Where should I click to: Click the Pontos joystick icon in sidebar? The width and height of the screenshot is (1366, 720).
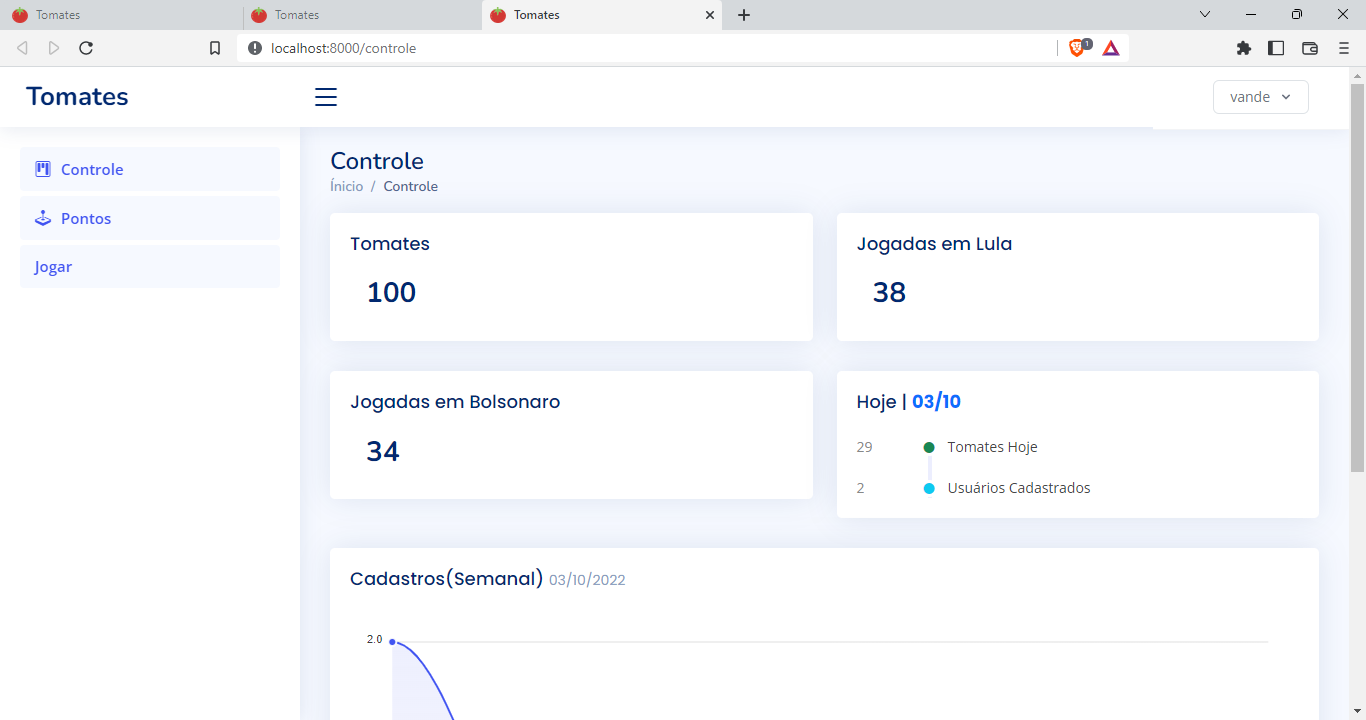[x=43, y=218]
